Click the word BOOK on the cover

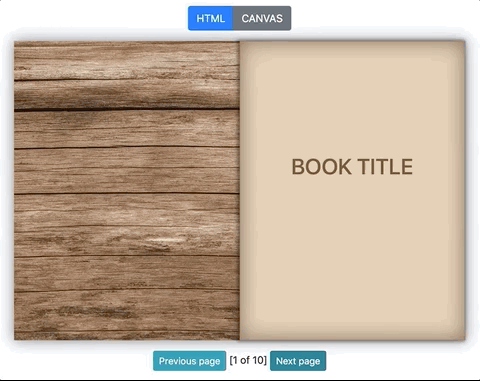click(x=322, y=167)
